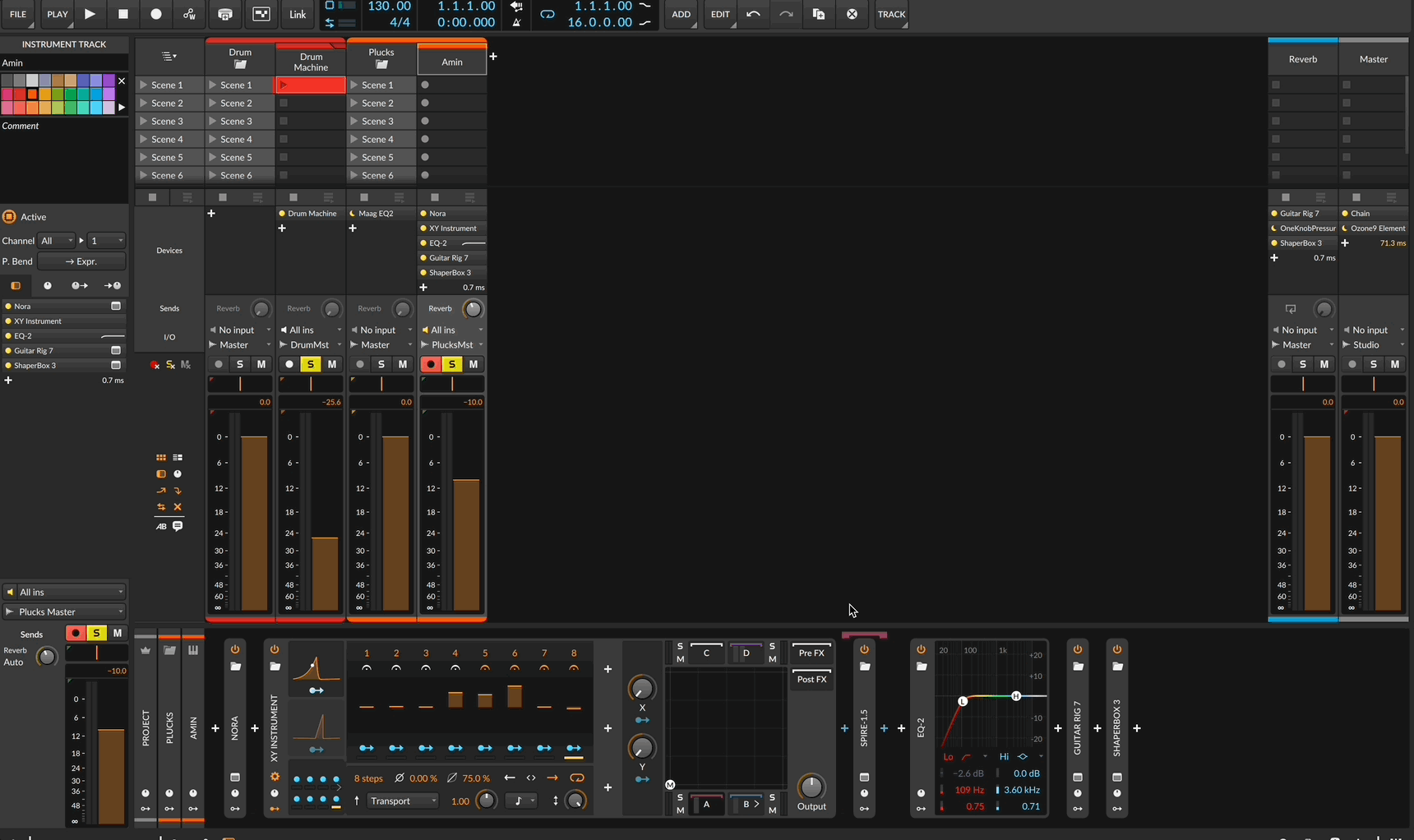
Task: Click the redo arrow icon
Action: (x=786, y=14)
